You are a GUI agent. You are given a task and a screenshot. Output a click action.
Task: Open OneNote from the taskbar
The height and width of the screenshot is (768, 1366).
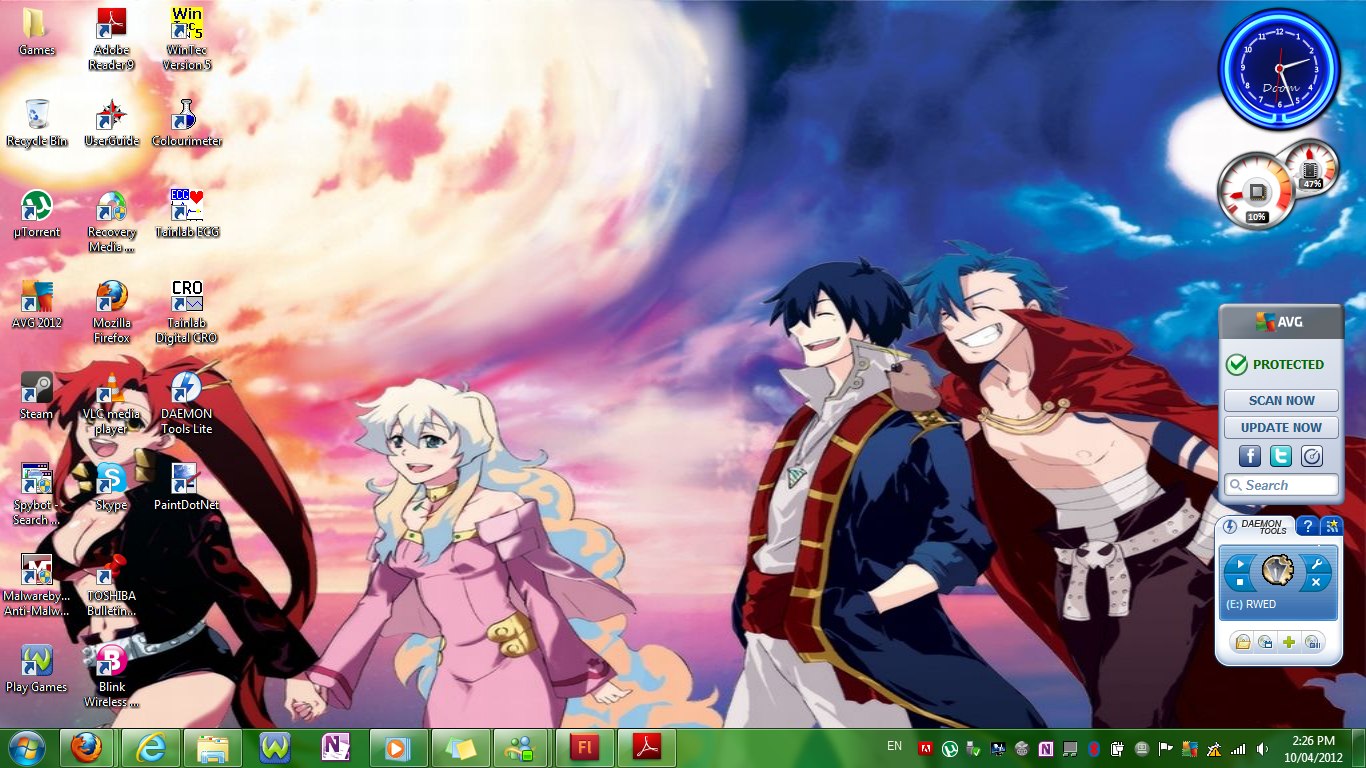click(x=336, y=748)
